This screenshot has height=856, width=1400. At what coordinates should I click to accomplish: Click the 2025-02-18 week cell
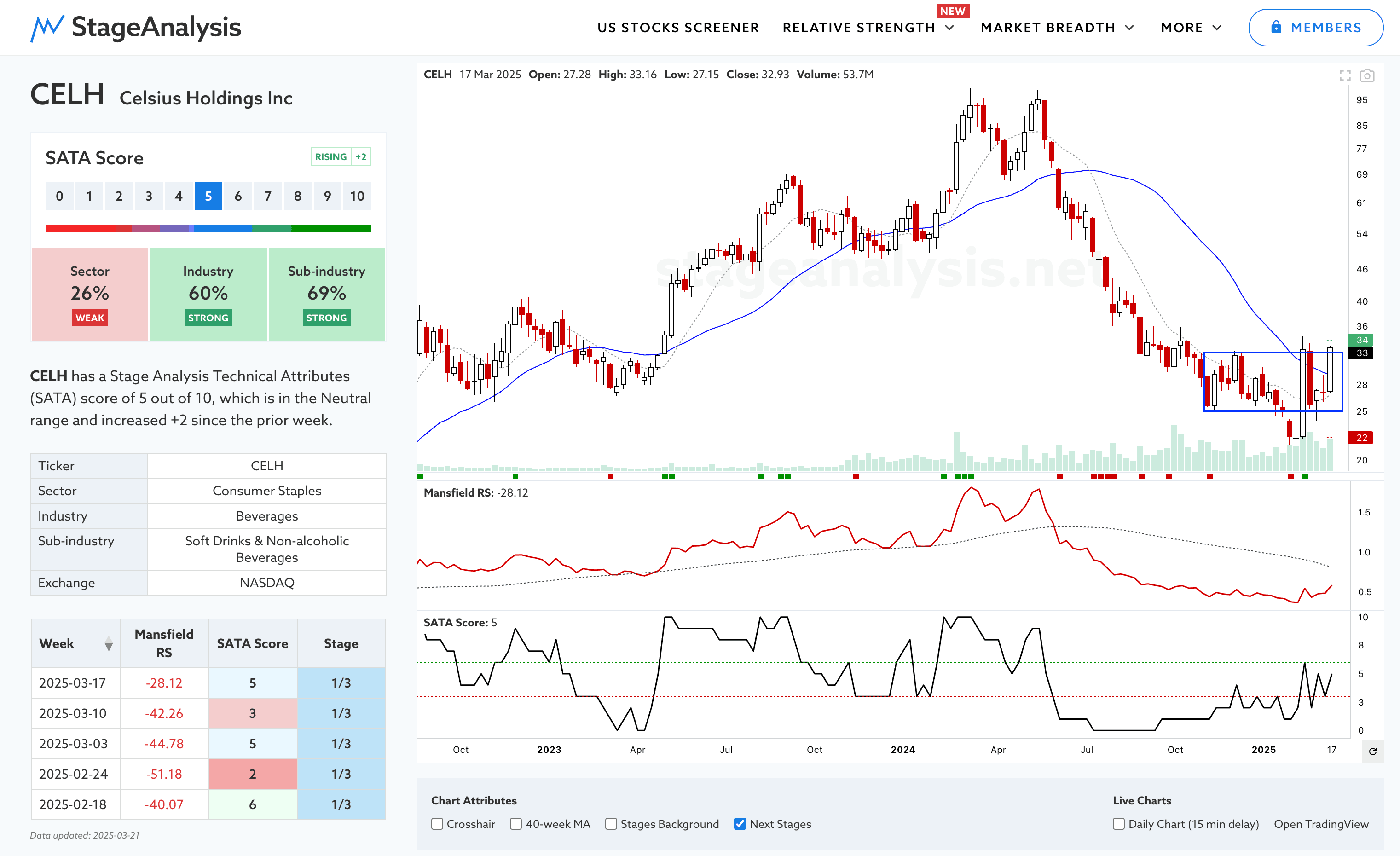[75, 804]
